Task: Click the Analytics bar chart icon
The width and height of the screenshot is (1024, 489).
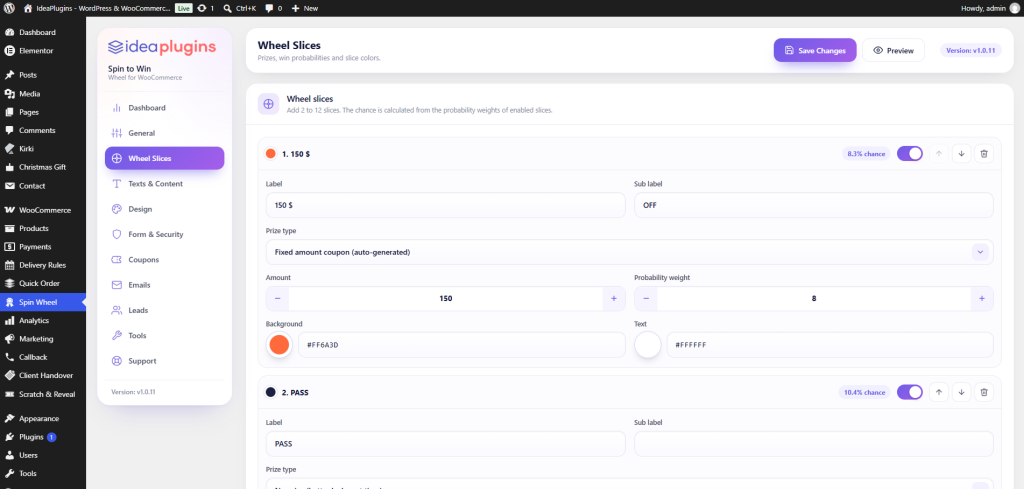Action: [x=10, y=321]
